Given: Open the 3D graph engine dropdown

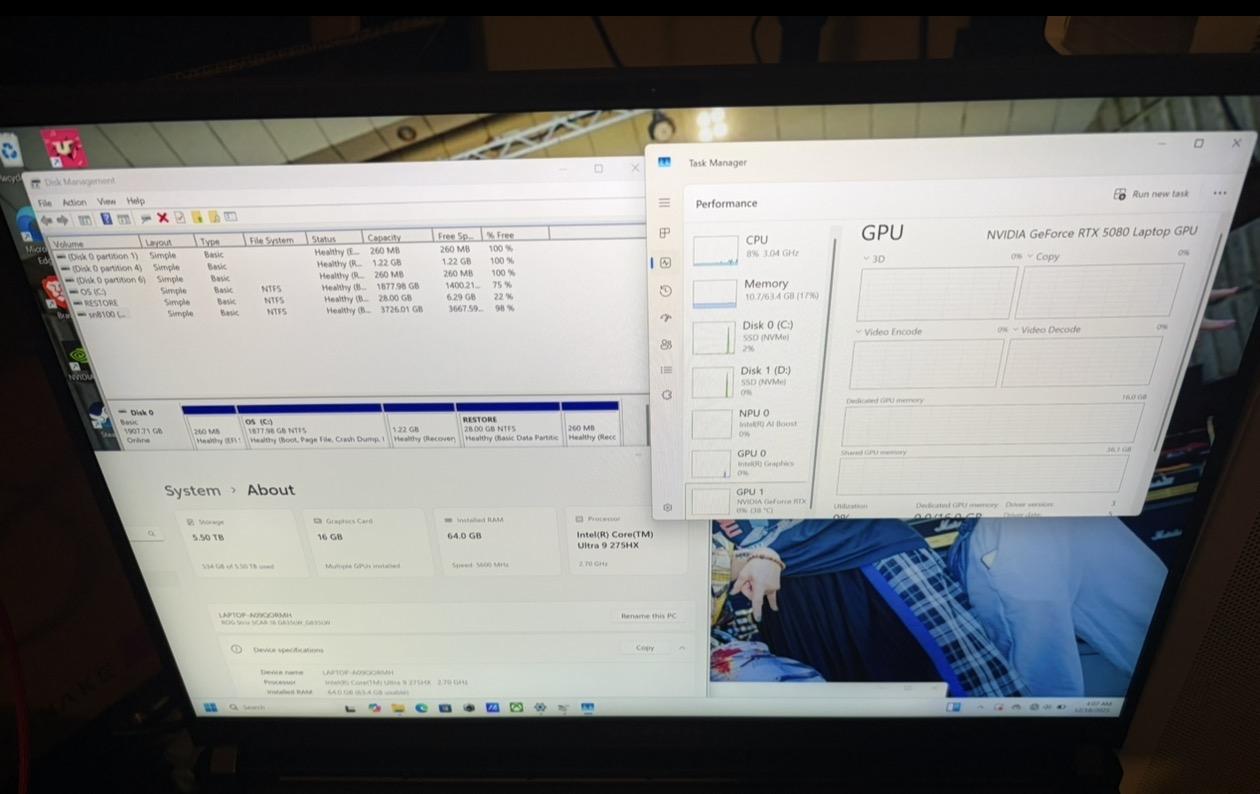Looking at the screenshot, I should pos(872,259).
